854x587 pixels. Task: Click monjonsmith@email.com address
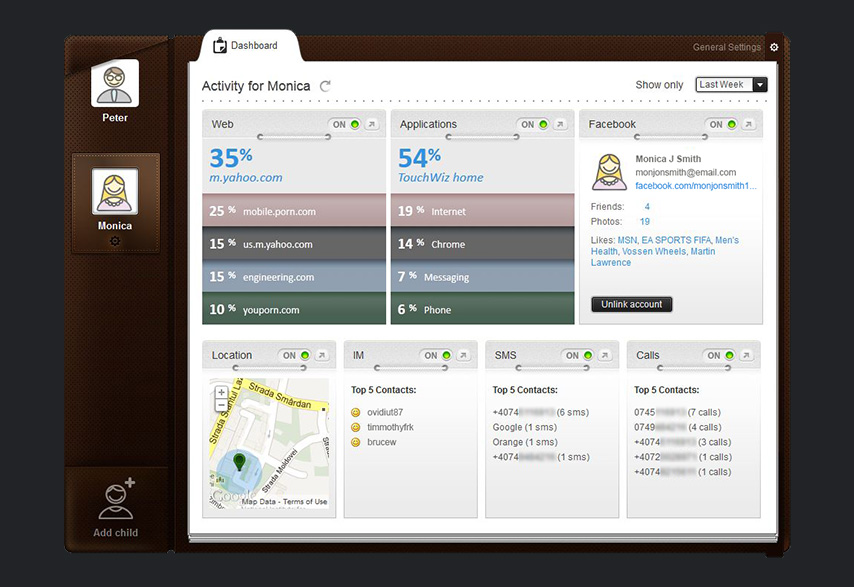[x=686, y=173]
